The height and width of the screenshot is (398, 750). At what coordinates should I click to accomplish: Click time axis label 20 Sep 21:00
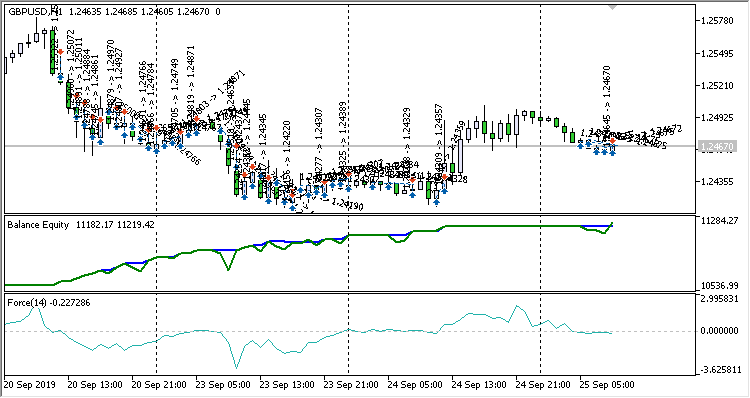159,385
